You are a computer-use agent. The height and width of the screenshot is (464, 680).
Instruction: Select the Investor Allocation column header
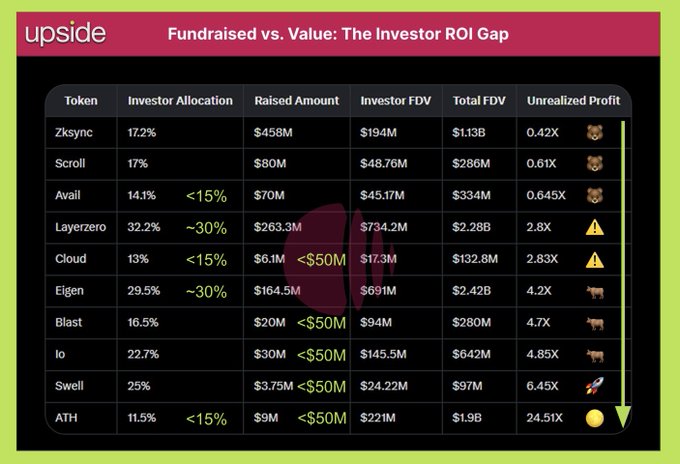[180, 101]
